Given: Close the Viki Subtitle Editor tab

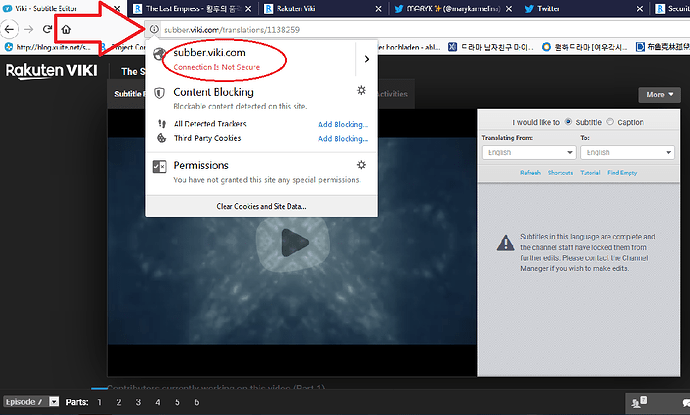Looking at the screenshot, I should click(117, 9).
